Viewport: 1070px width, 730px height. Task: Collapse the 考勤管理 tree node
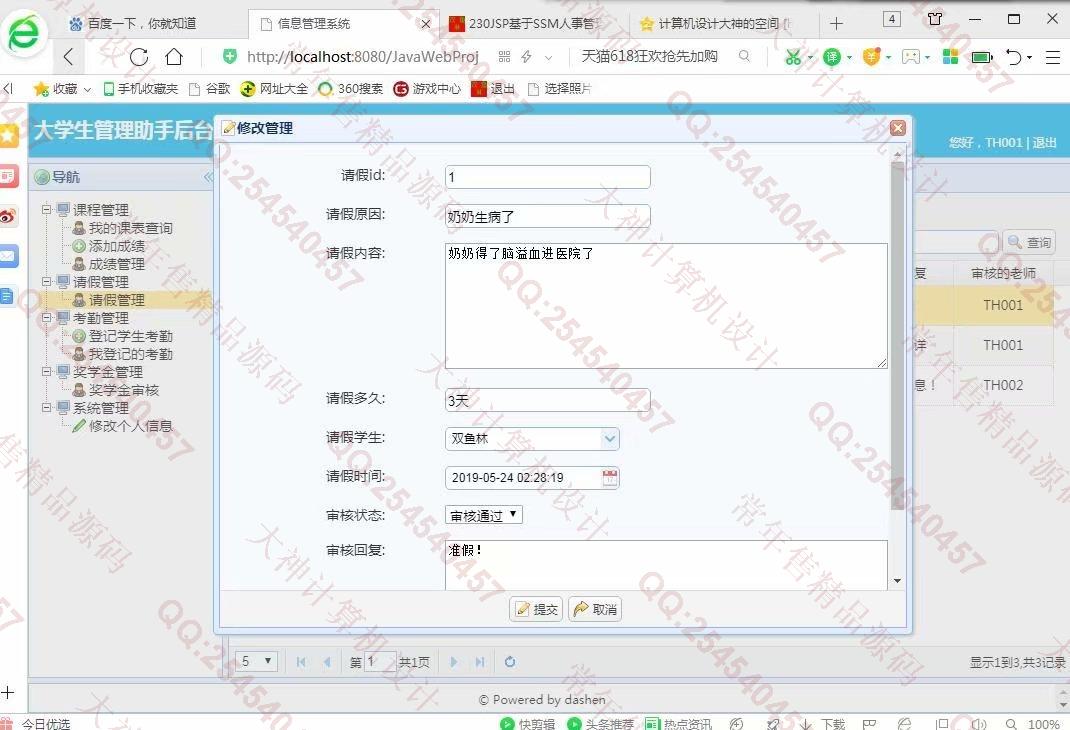46,318
